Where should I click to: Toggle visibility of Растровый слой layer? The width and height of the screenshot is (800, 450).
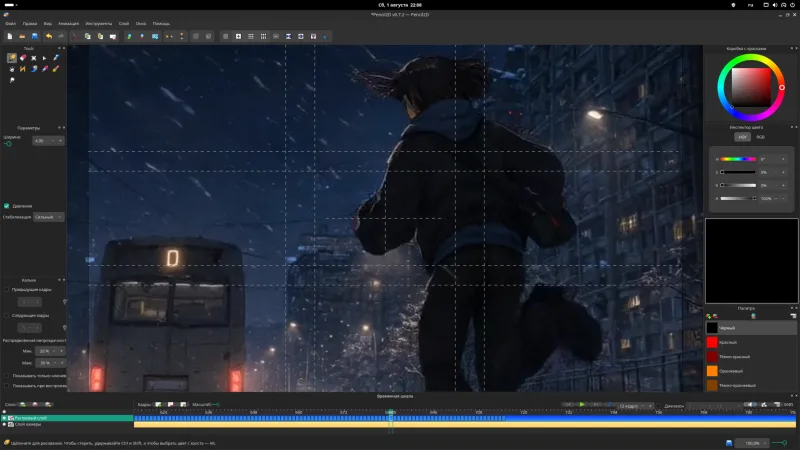(x=5, y=418)
